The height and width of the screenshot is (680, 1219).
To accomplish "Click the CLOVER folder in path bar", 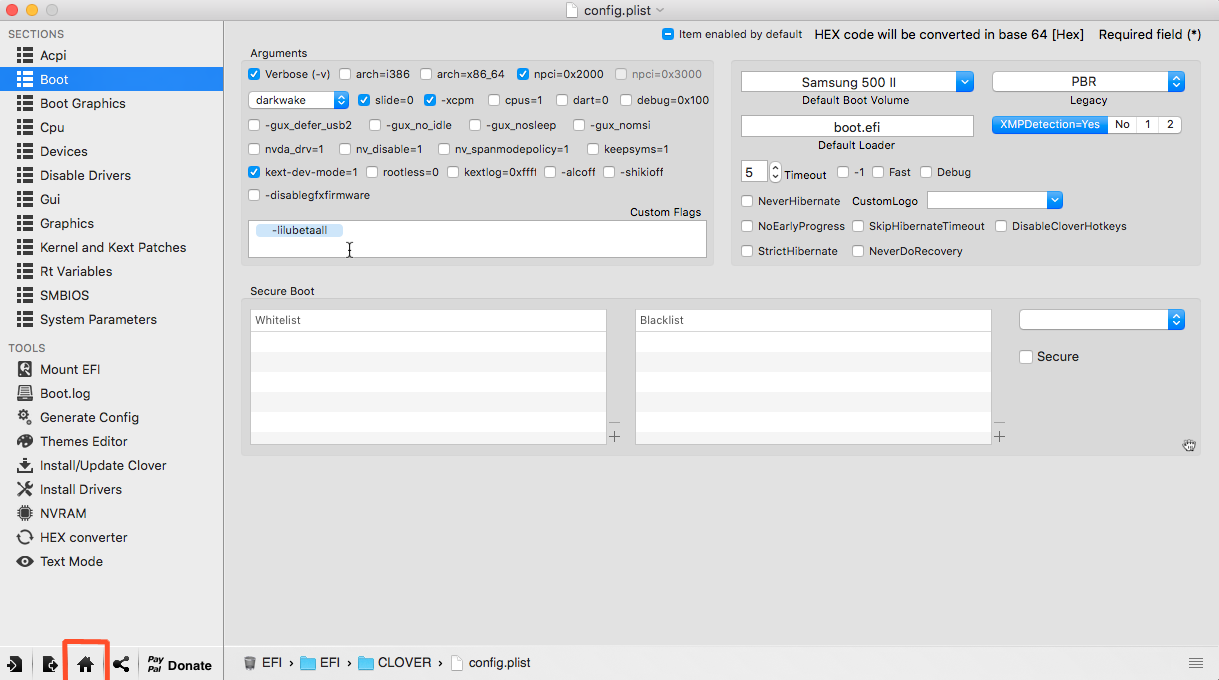I will pos(394,663).
